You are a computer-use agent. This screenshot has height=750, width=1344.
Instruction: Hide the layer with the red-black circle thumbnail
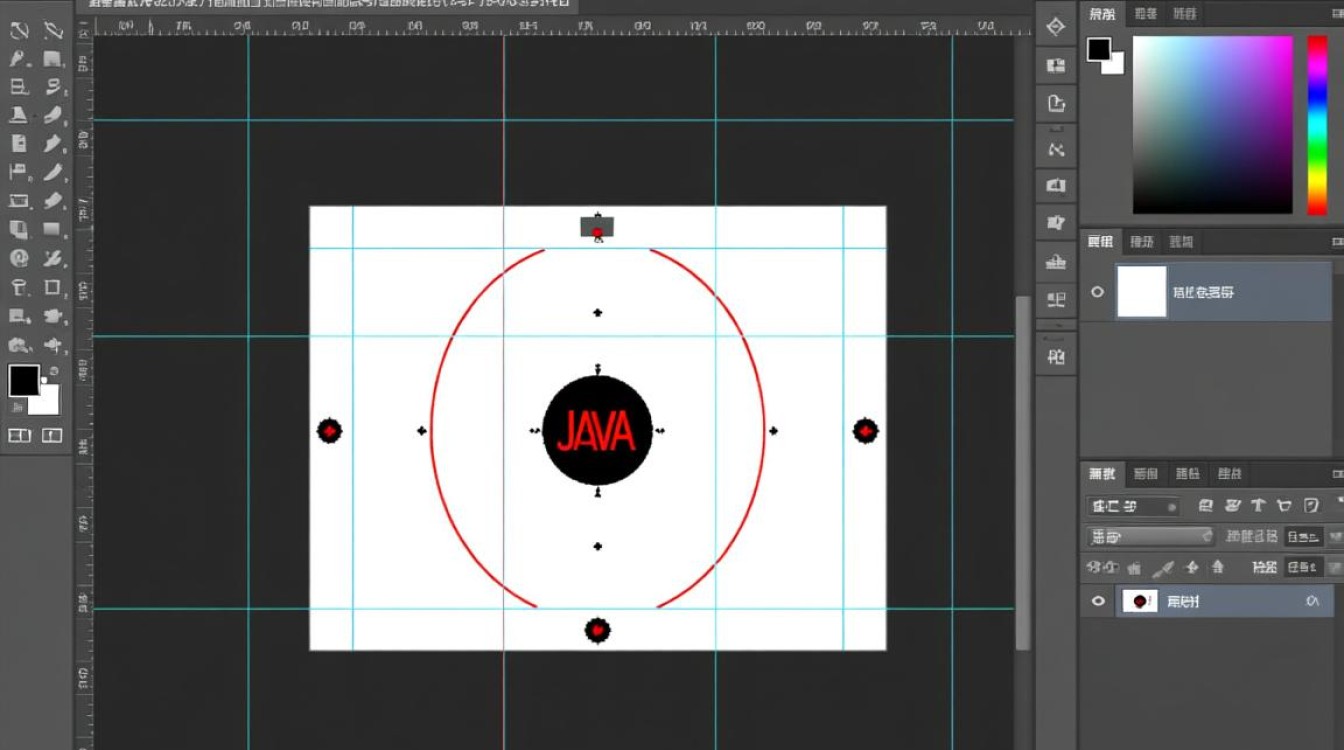pyautogui.click(x=1098, y=601)
